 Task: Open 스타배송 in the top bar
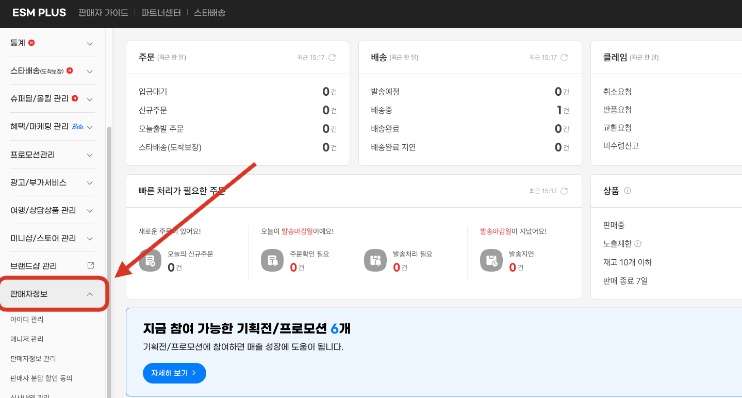pos(209,13)
